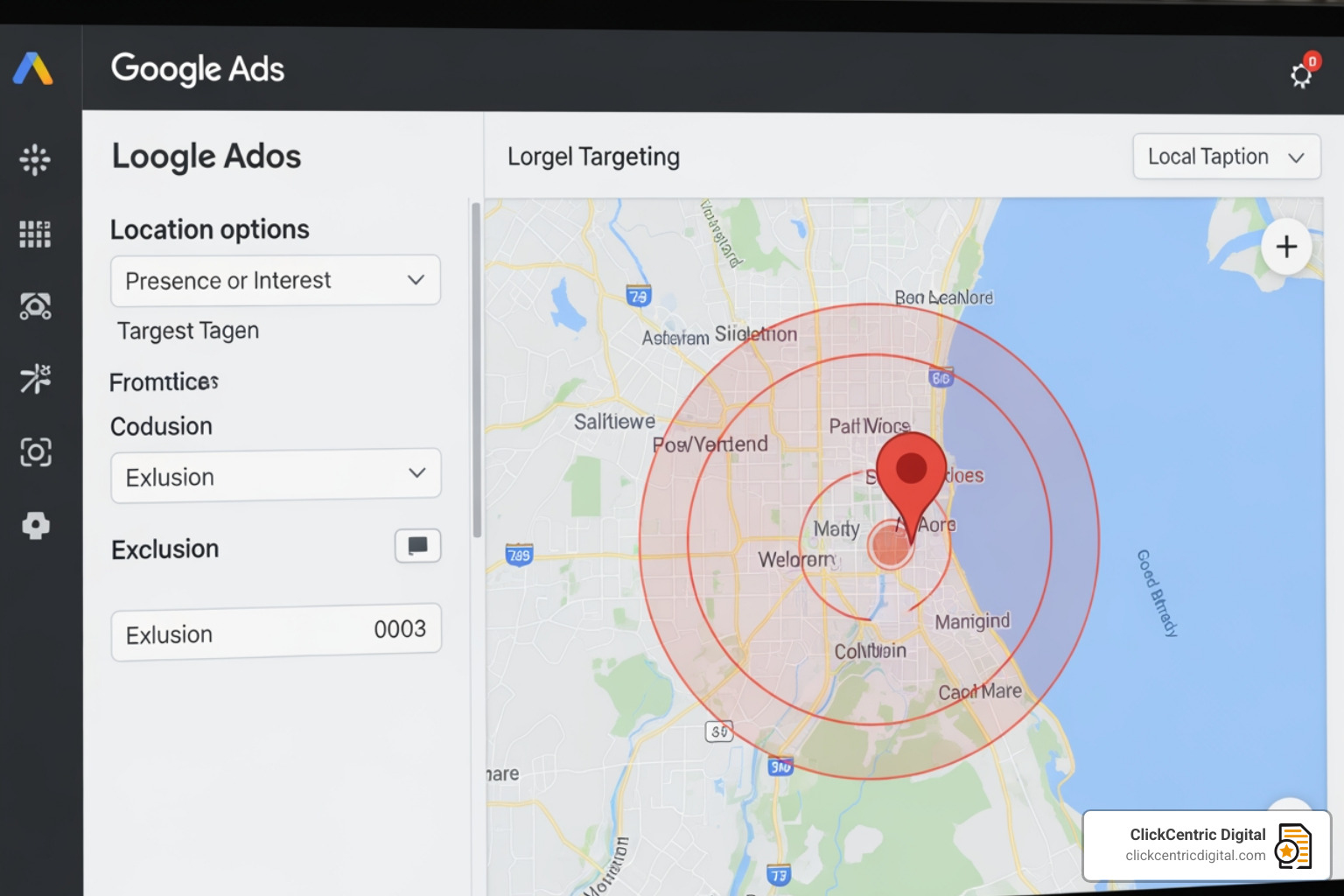Open the grid apps sidebar icon
The image size is (1344, 896).
point(35,234)
